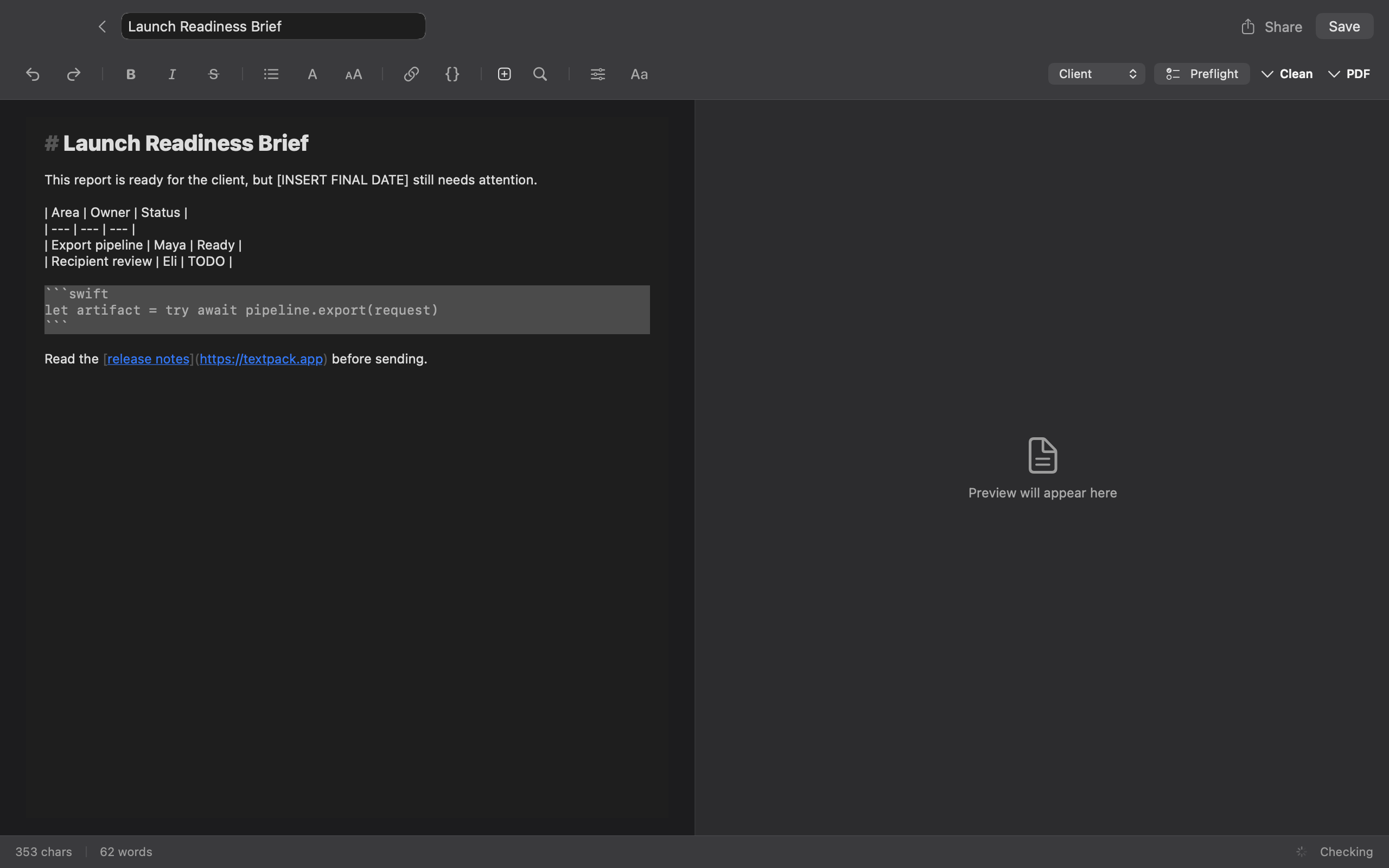Click the swift code line with pipeline.export
This screenshot has width=1389, height=868.
coord(241,310)
